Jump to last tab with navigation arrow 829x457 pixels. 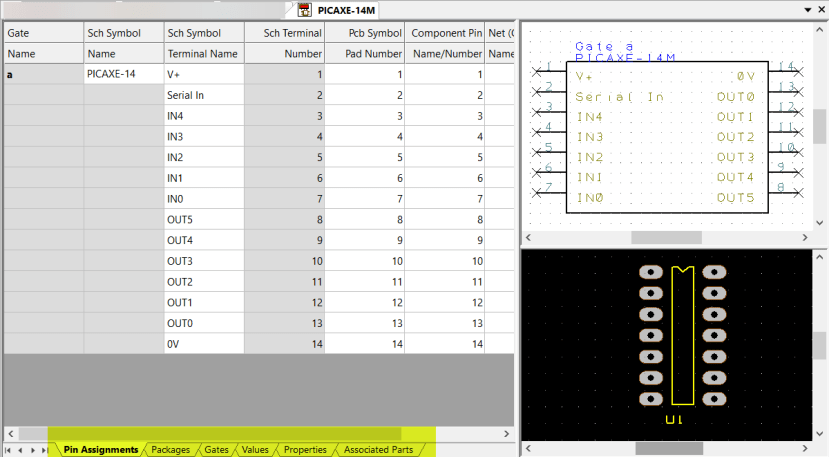[45, 450]
